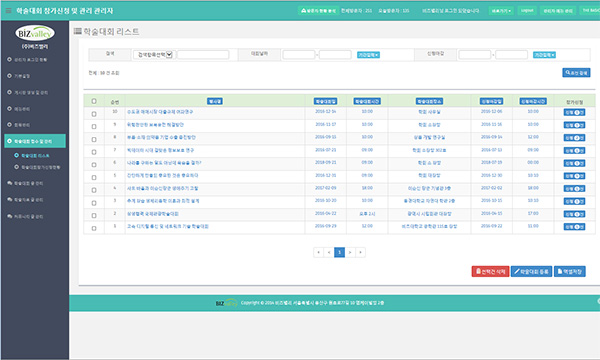600x360 pixels.
Task: Tick checkbox for row number 4
Action: coord(94,190)
